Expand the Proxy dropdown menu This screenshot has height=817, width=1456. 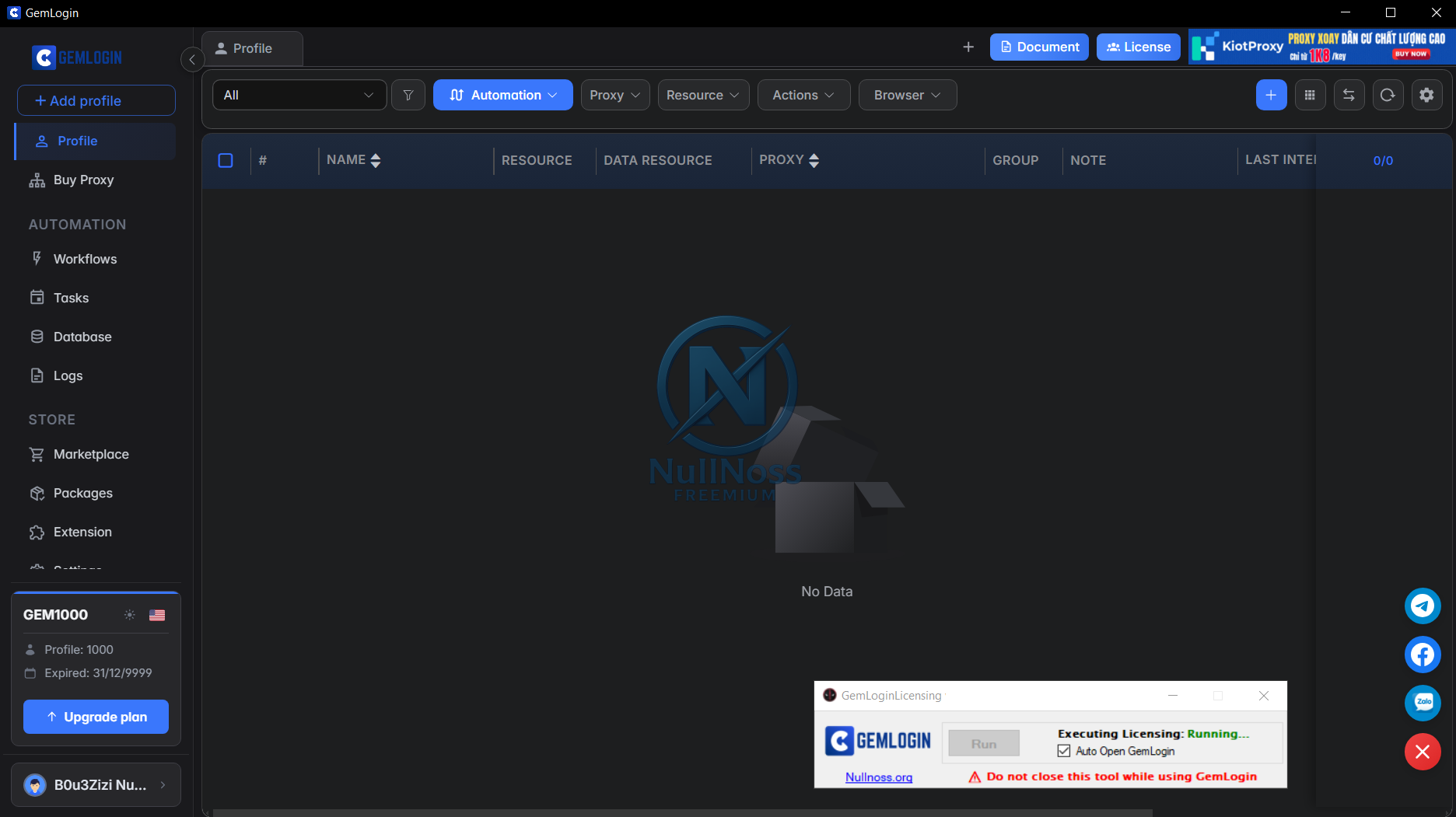614,95
